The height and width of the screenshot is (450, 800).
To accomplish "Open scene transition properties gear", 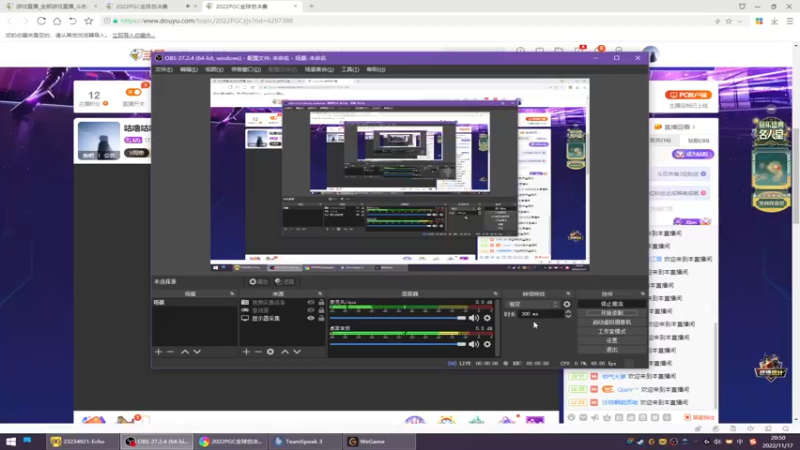I will click(x=567, y=304).
